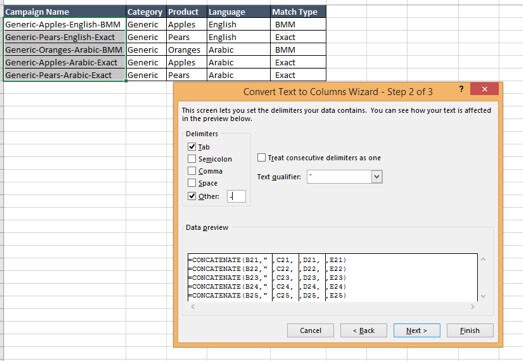Enable Treat consecutive delimiters as one
Image resolution: width=523 pixels, height=361 pixels.
(x=262, y=157)
